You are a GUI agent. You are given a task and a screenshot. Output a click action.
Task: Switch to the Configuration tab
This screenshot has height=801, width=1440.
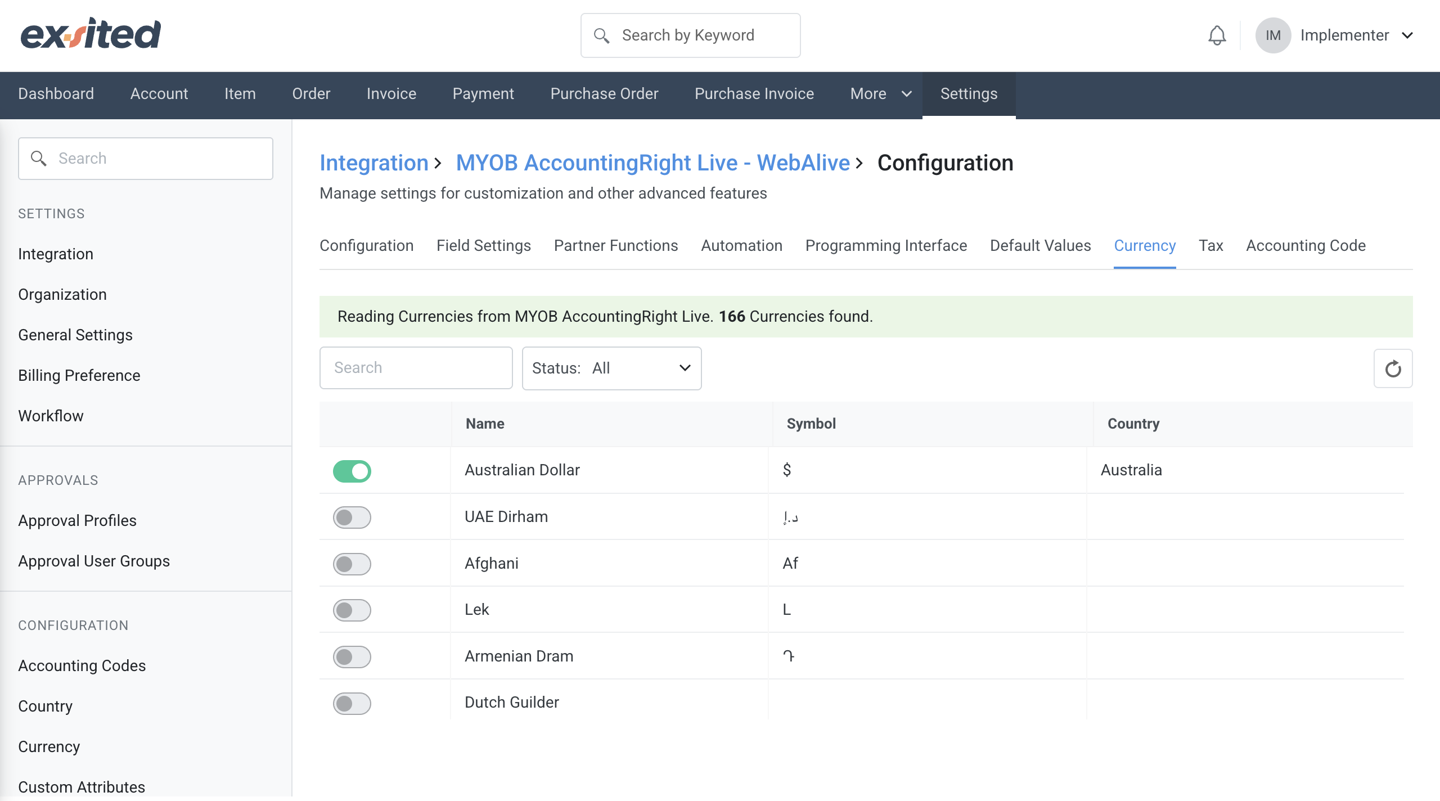[x=367, y=246]
